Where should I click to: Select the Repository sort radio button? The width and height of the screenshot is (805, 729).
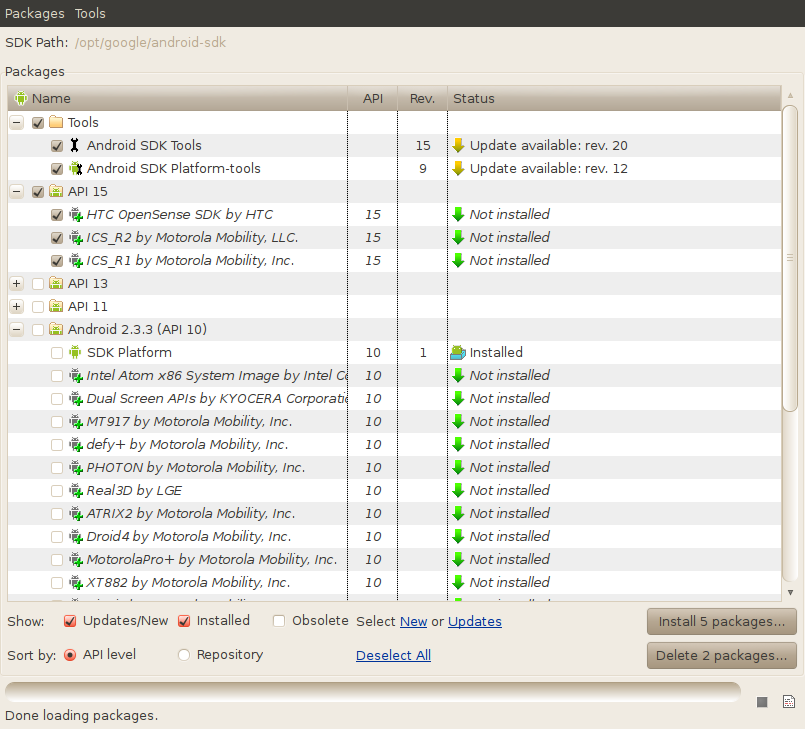[x=183, y=655]
